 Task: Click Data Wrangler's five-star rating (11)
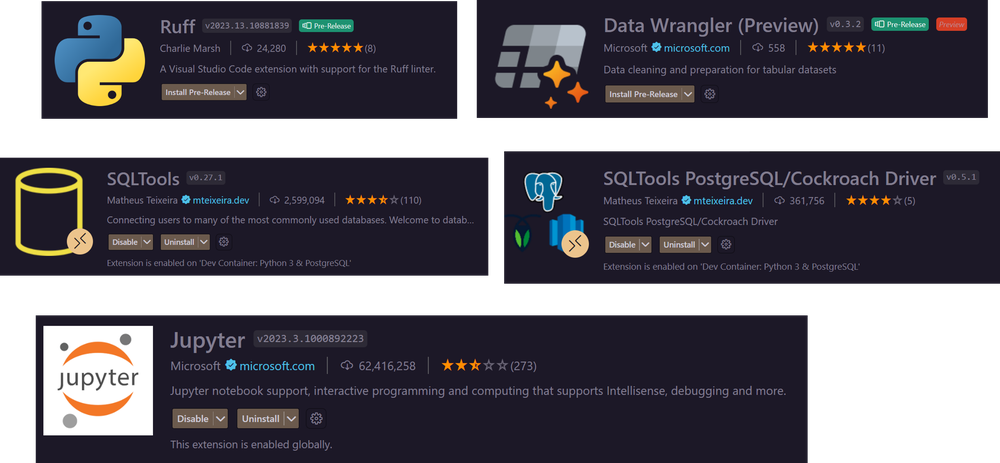(x=836, y=48)
